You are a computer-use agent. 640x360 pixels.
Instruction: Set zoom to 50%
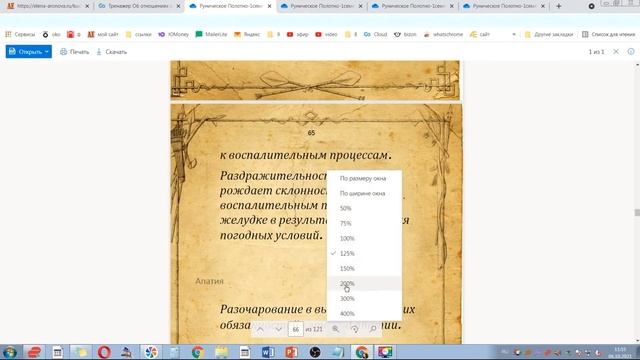(364, 208)
